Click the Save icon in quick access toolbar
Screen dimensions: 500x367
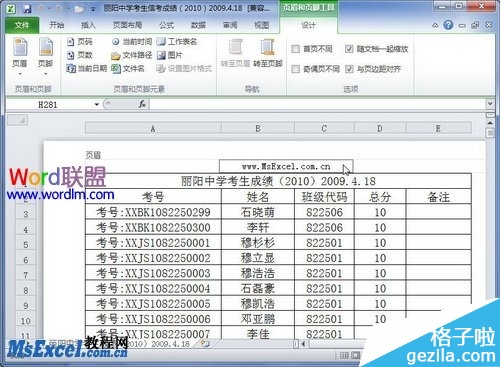[27, 8]
